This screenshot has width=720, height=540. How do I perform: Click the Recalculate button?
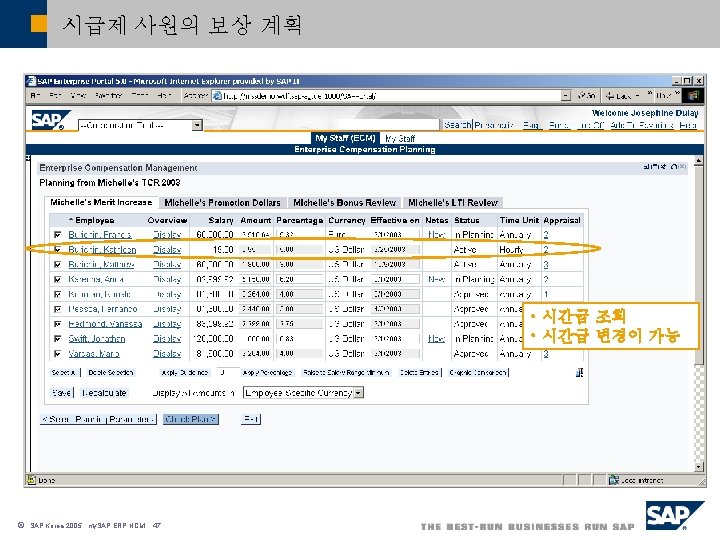click(x=104, y=393)
